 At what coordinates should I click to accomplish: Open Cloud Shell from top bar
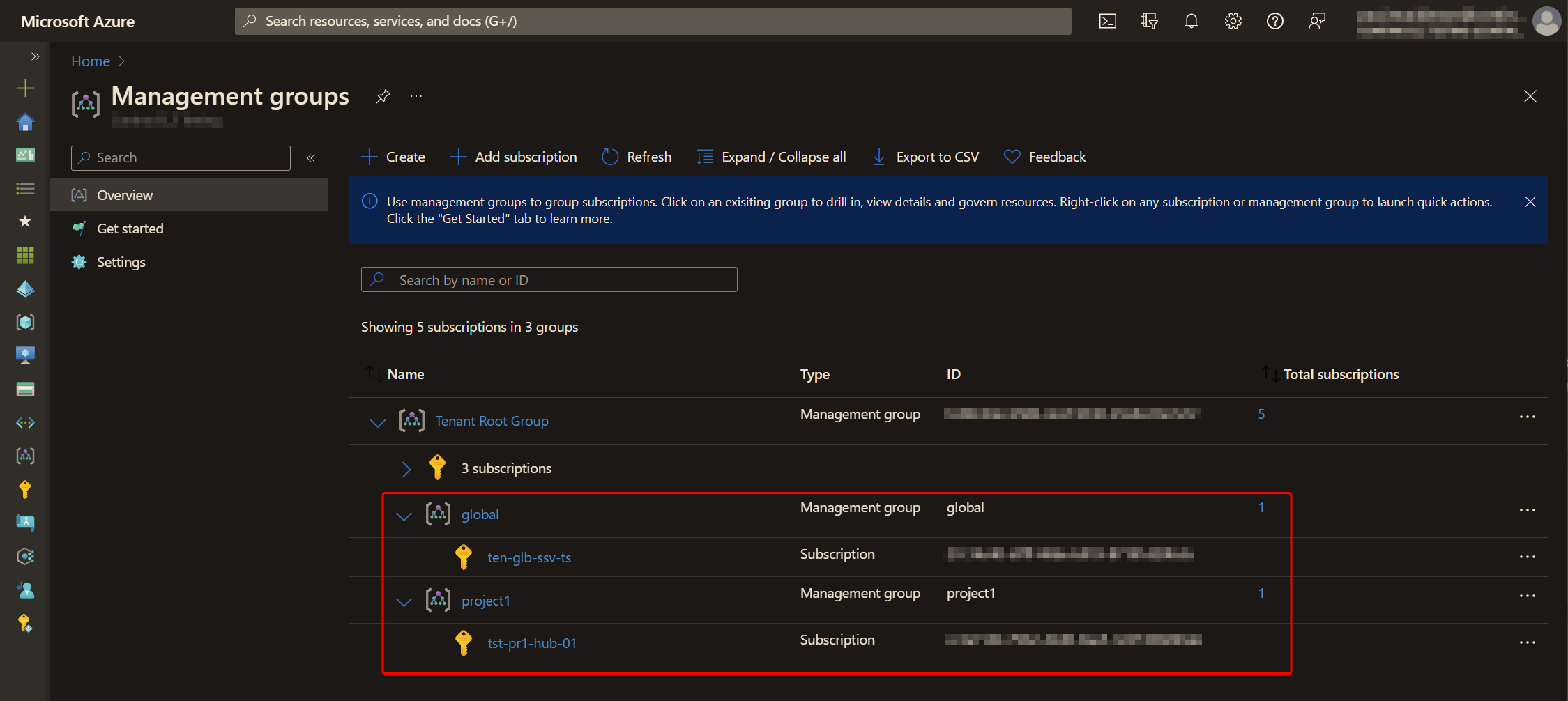pyautogui.click(x=1107, y=21)
